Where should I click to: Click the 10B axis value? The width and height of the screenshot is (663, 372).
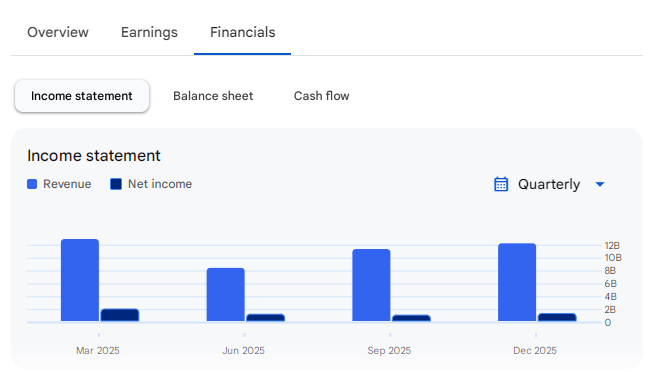pos(613,258)
